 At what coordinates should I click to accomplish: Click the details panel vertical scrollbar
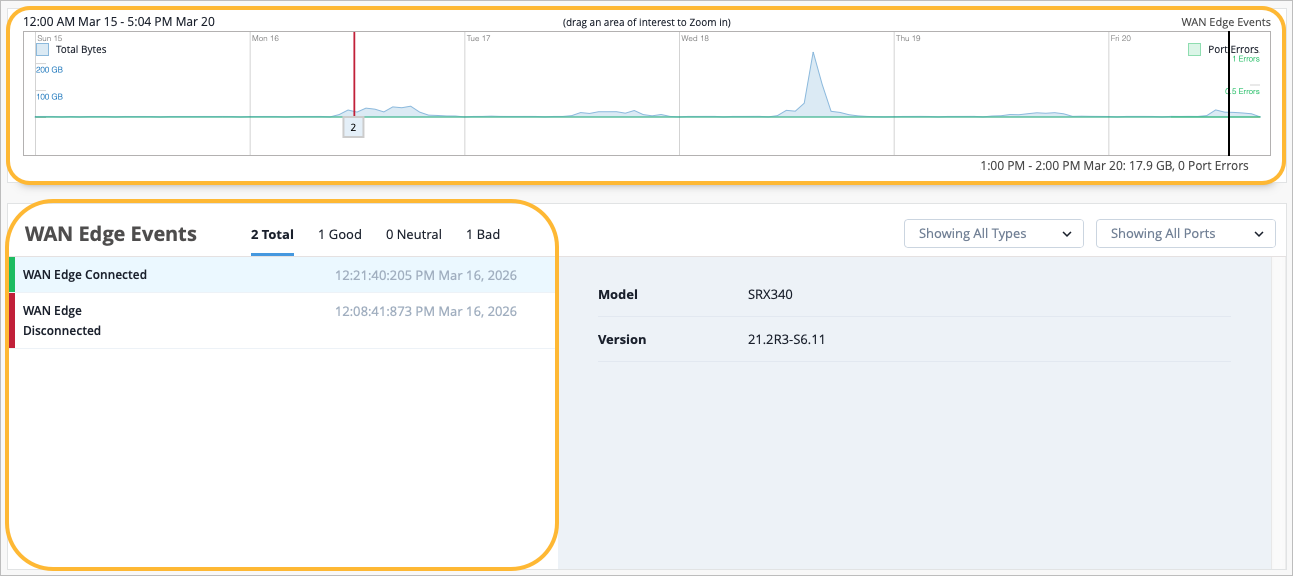point(1277,412)
